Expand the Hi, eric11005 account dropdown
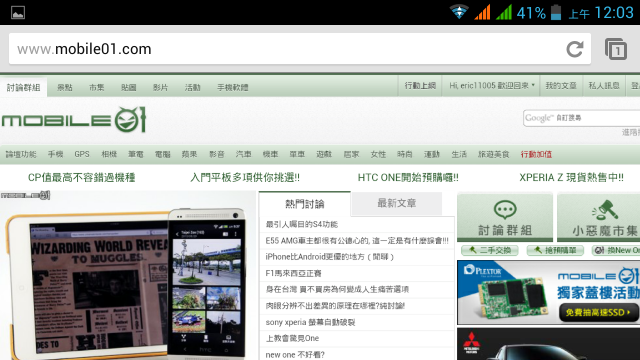Viewport: 640px width, 360px height. 491,86
